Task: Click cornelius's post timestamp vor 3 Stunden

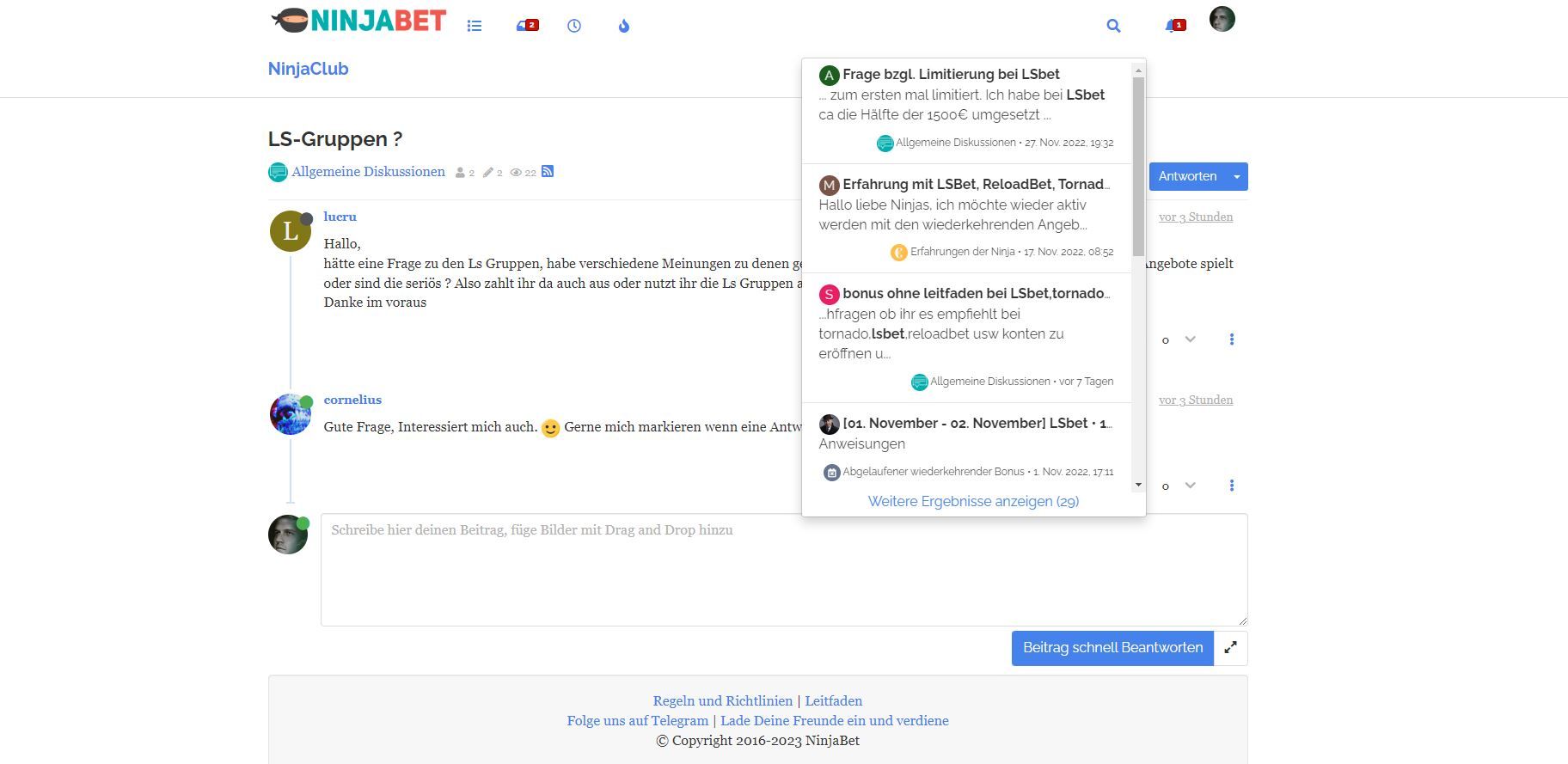Action: pyautogui.click(x=1196, y=400)
